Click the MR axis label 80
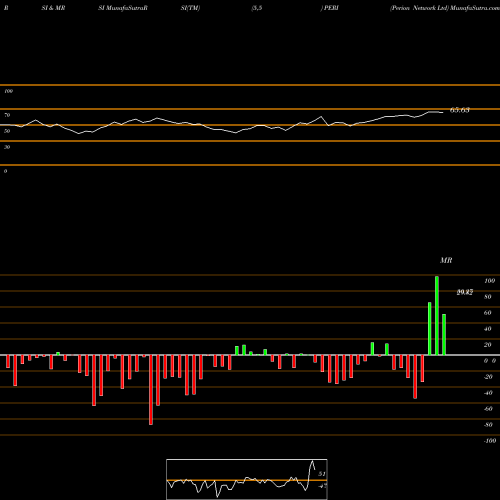This screenshot has width=500, height=500. 488,297
